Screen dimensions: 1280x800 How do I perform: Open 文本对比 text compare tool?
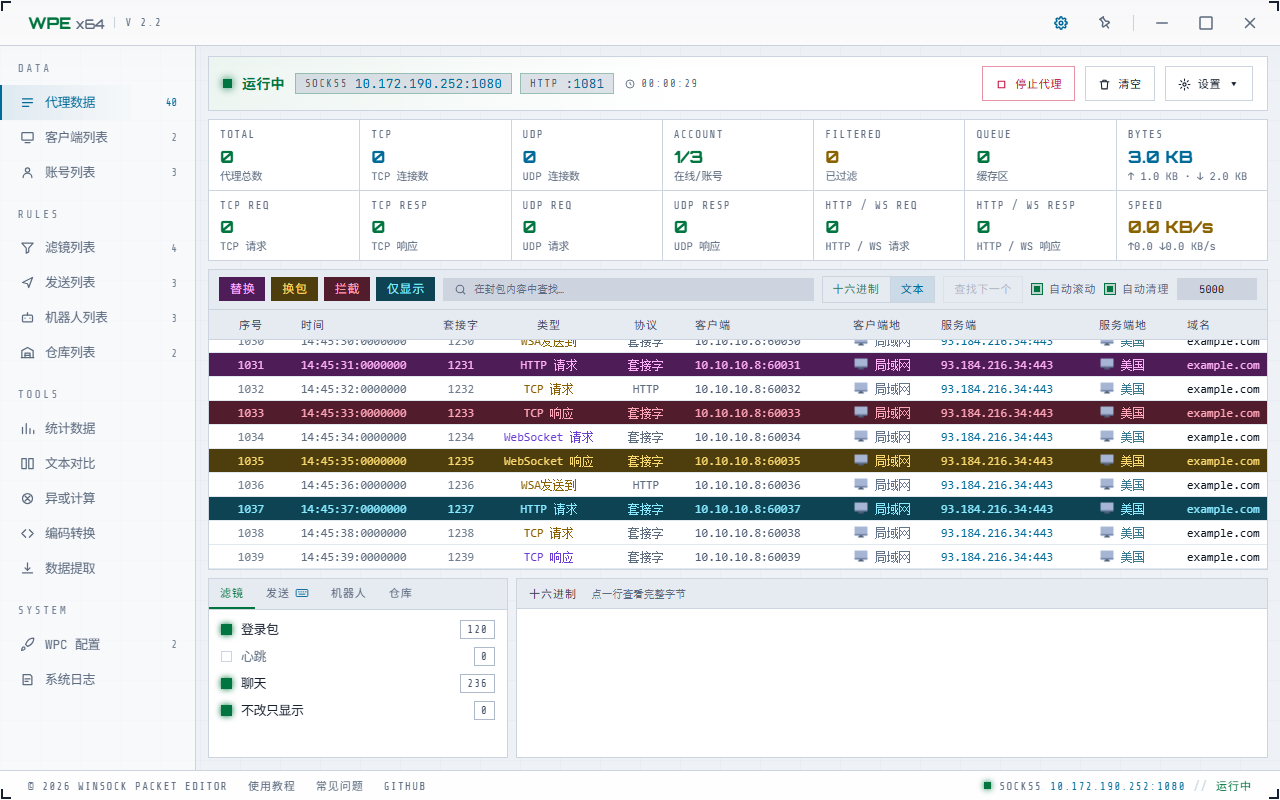97,463
